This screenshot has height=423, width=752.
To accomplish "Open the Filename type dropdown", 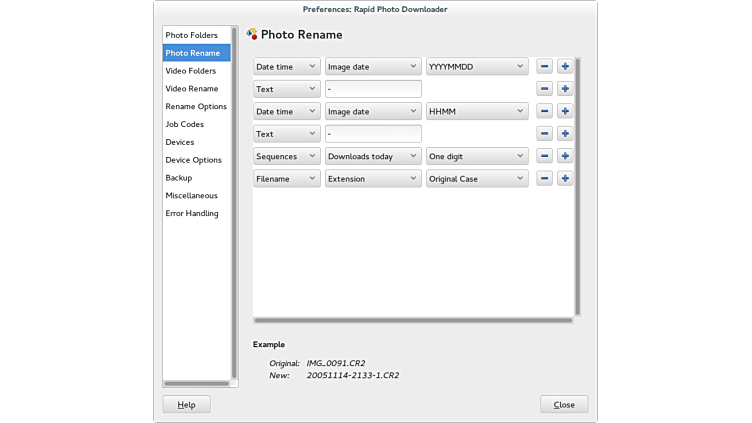I will pyautogui.click(x=286, y=179).
